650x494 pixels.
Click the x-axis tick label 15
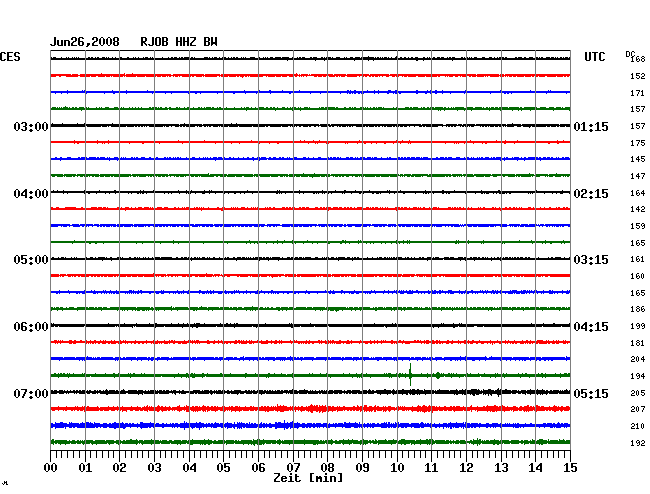pyautogui.click(x=570, y=468)
